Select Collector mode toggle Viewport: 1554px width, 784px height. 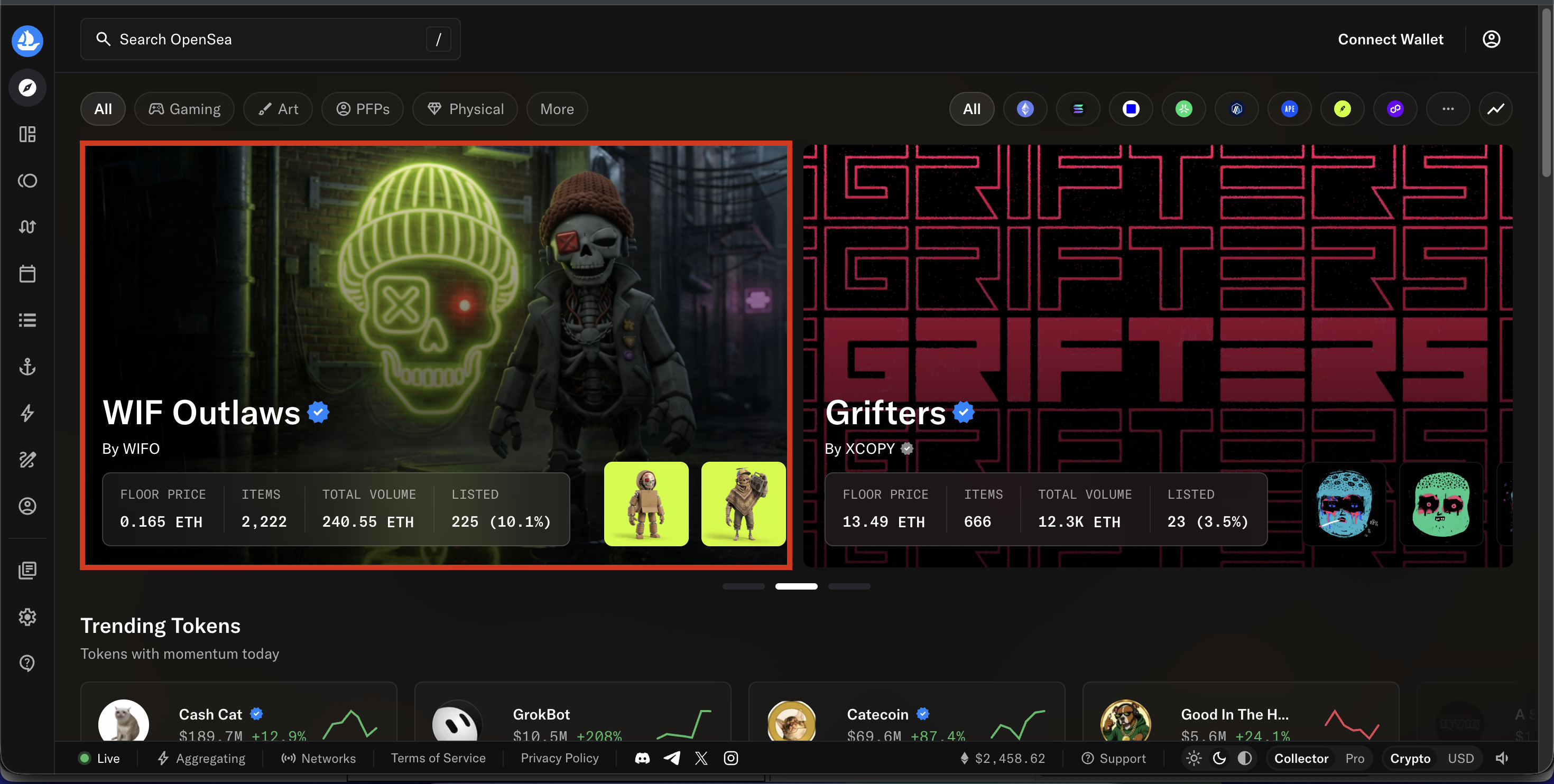click(1301, 758)
